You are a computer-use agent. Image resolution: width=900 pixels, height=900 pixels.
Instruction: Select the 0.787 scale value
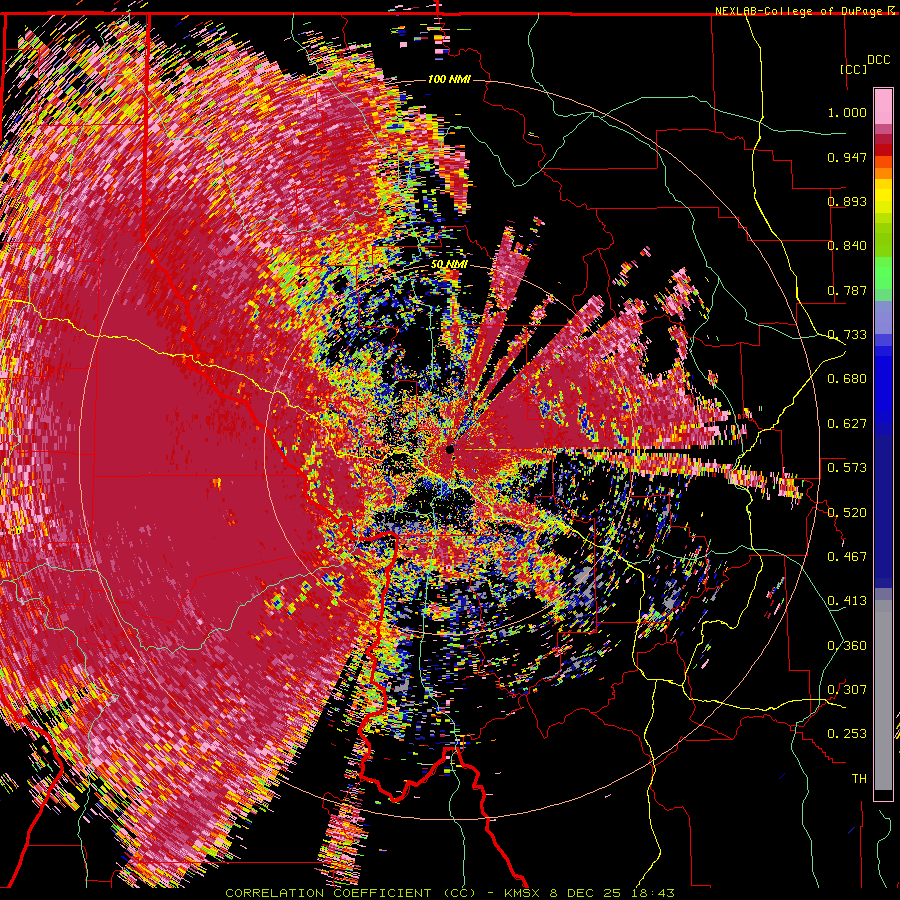click(x=847, y=290)
